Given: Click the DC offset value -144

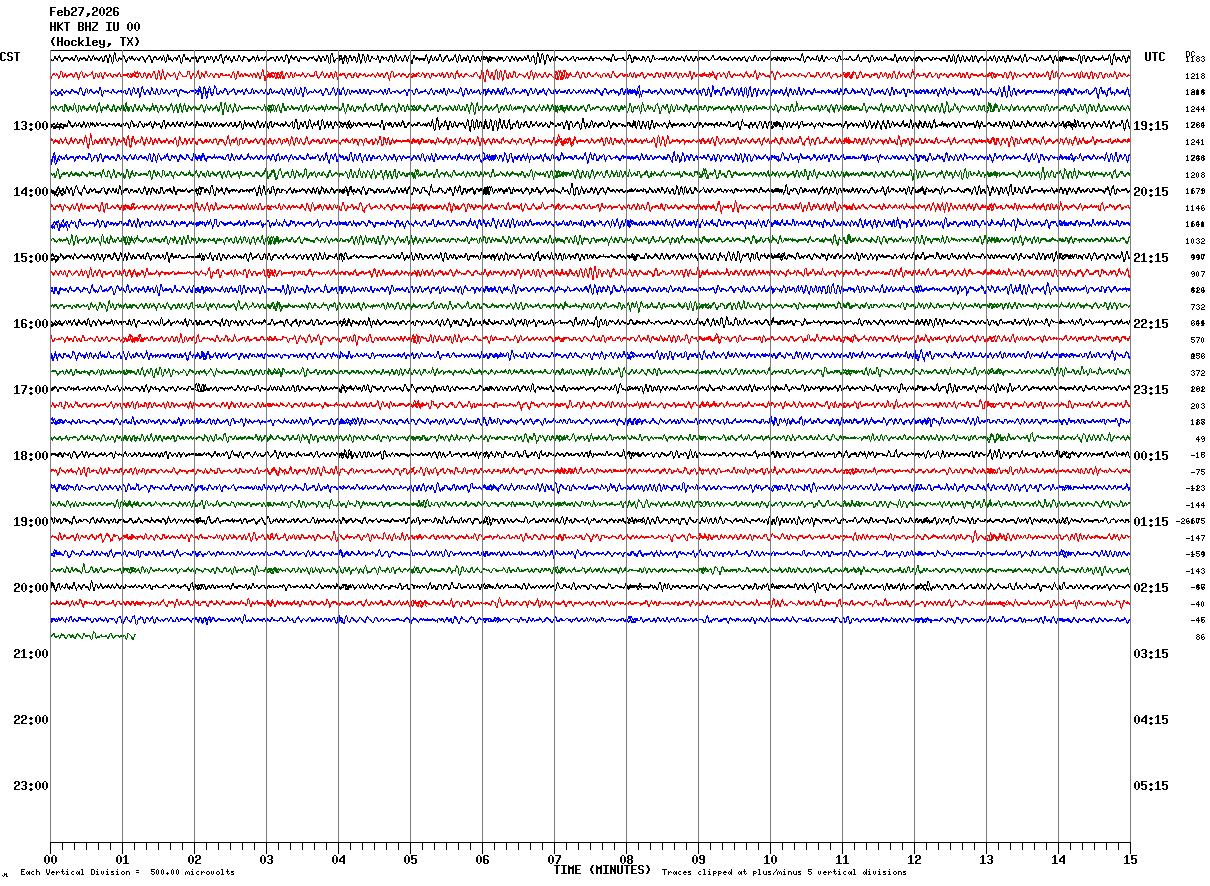Looking at the screenshot, I should (x=1195, y=505).
